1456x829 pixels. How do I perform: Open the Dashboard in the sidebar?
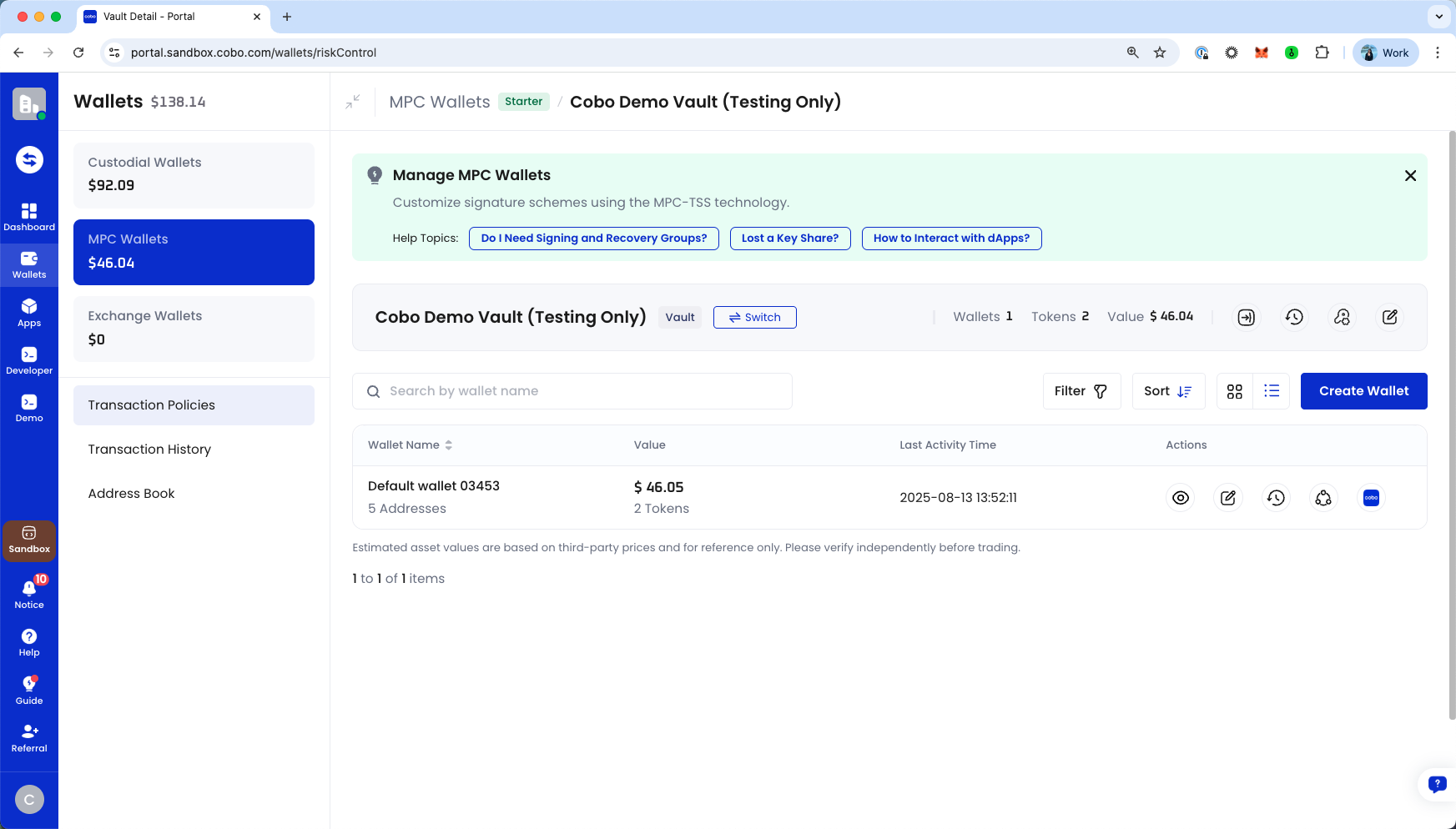[x=29, y=217]
